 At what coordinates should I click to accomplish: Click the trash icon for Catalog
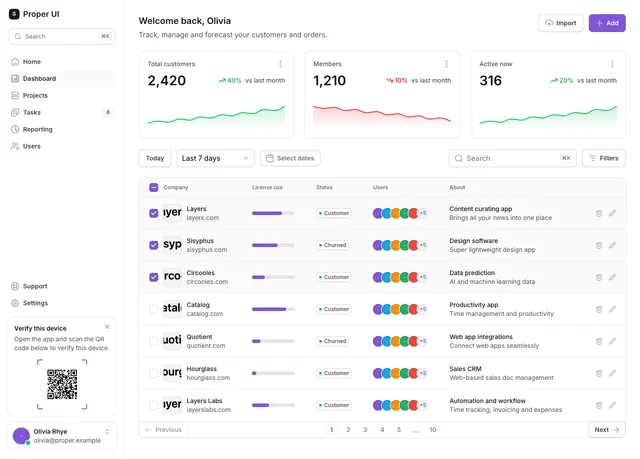coord(599,309)
